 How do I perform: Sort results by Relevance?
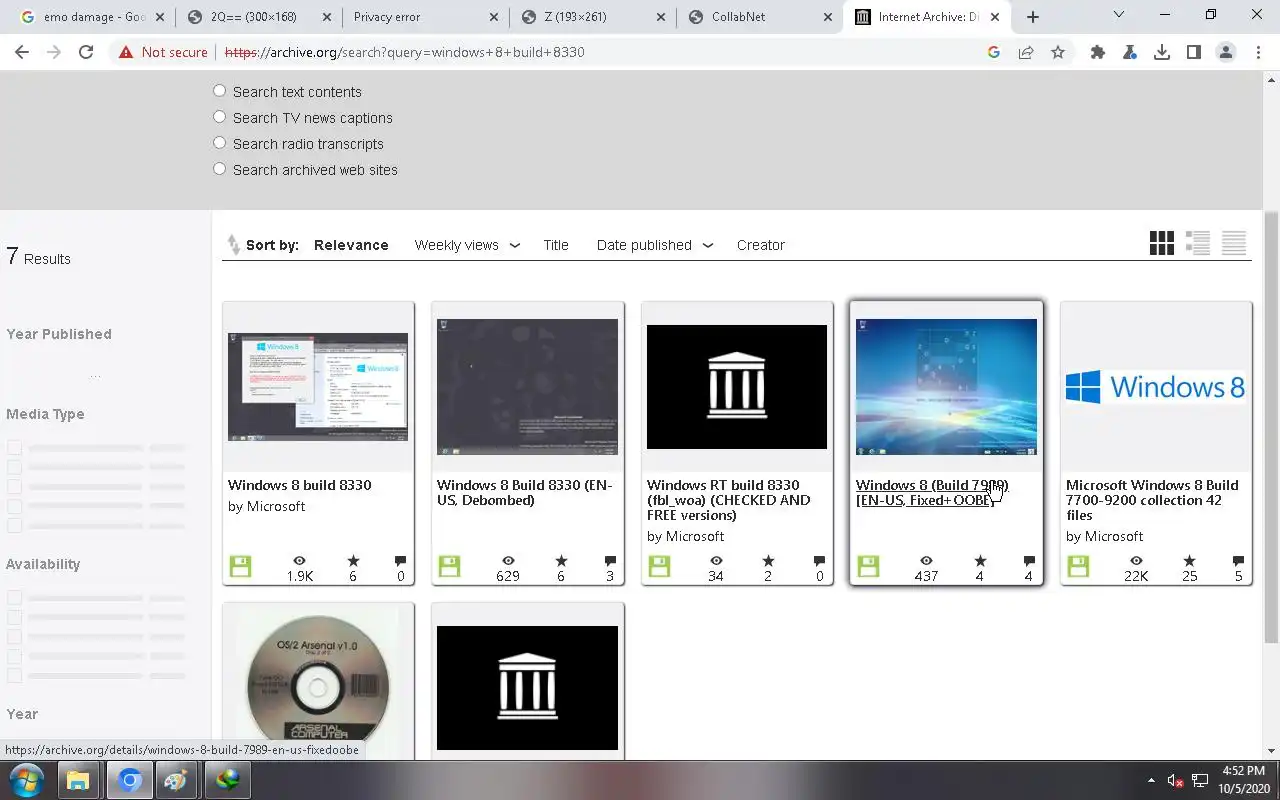(351, 245)
